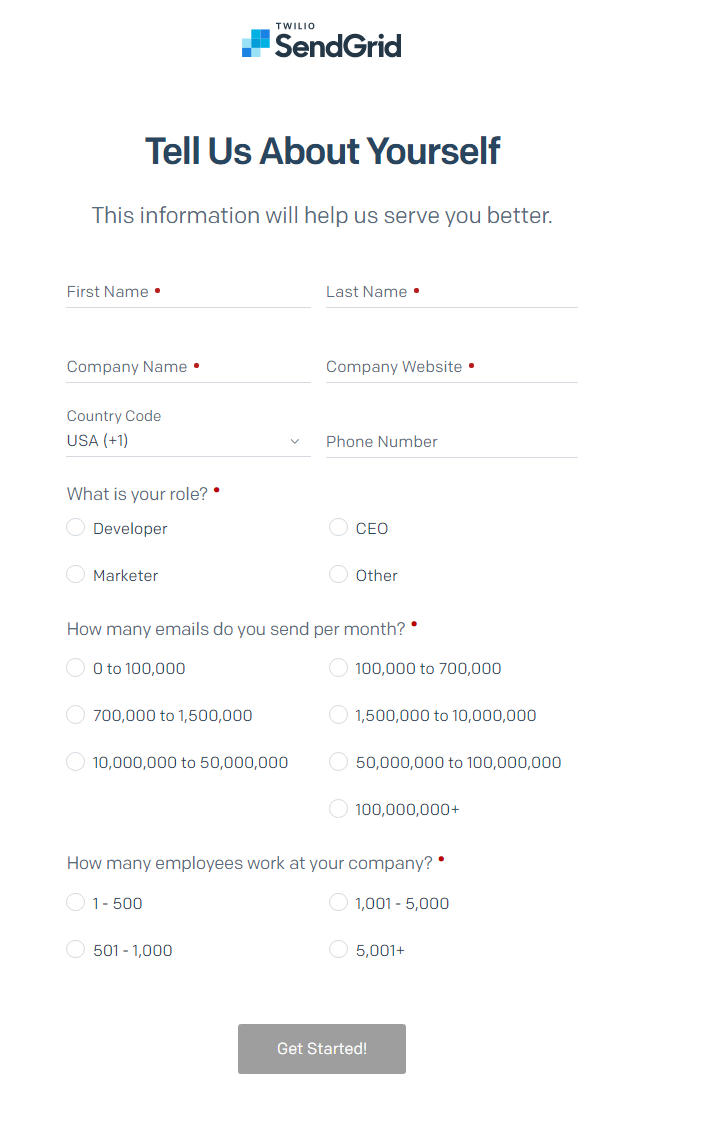Pick 700,000 to 1,500,000 emails
This screenshot has width=717, height=1129.
[x=76, y=715]
